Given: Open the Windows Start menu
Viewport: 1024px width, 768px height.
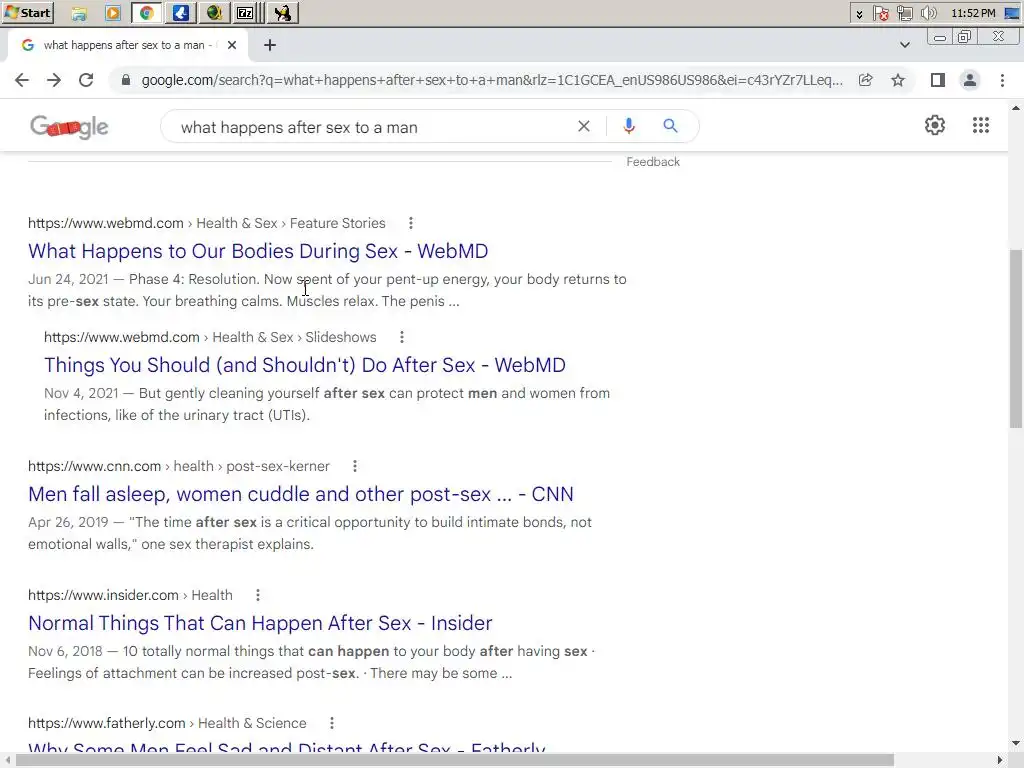Looking at the screenshot, I should point(27,12).
